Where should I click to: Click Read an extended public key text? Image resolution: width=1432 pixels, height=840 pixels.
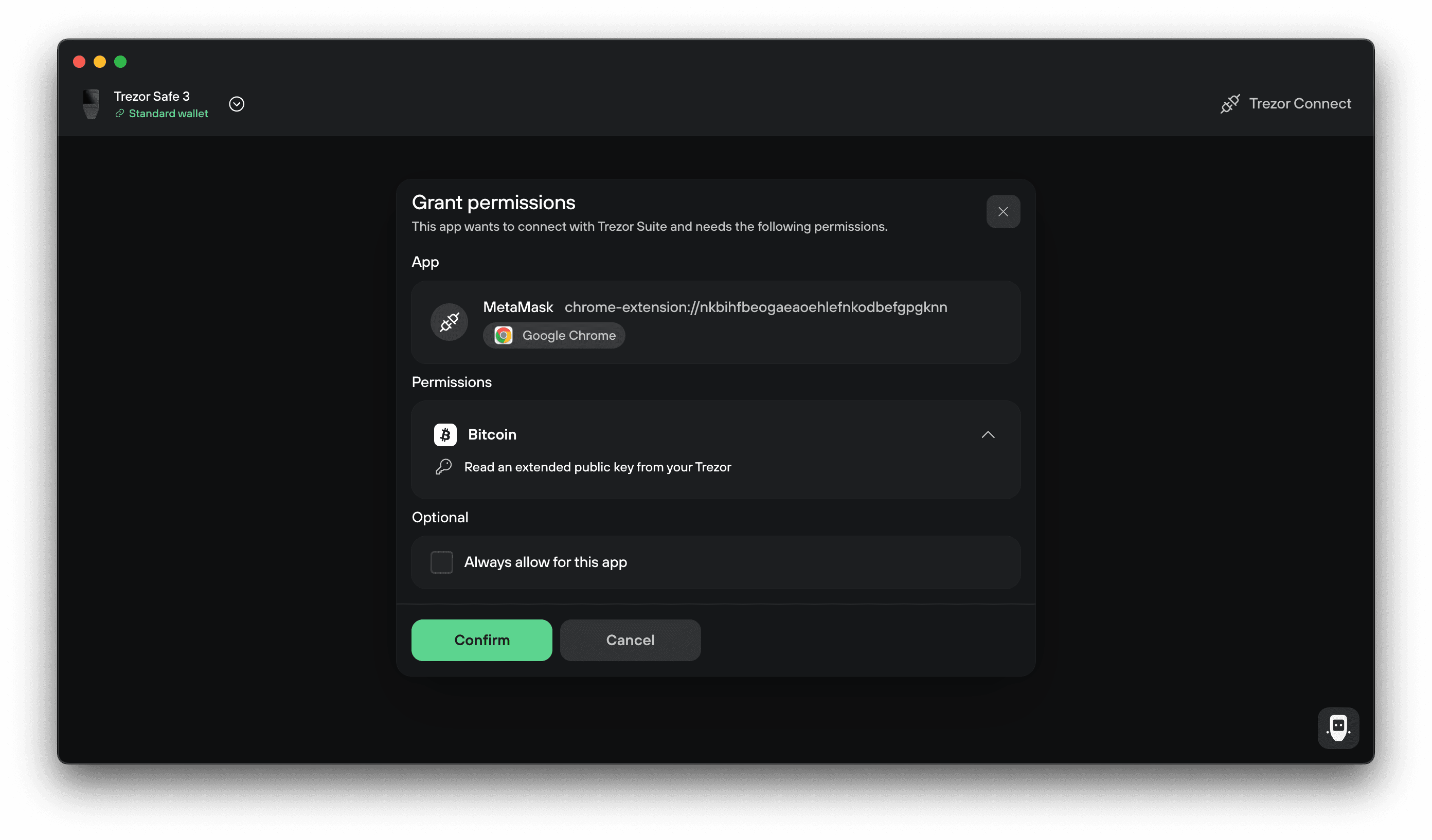(x=597, y=467)
